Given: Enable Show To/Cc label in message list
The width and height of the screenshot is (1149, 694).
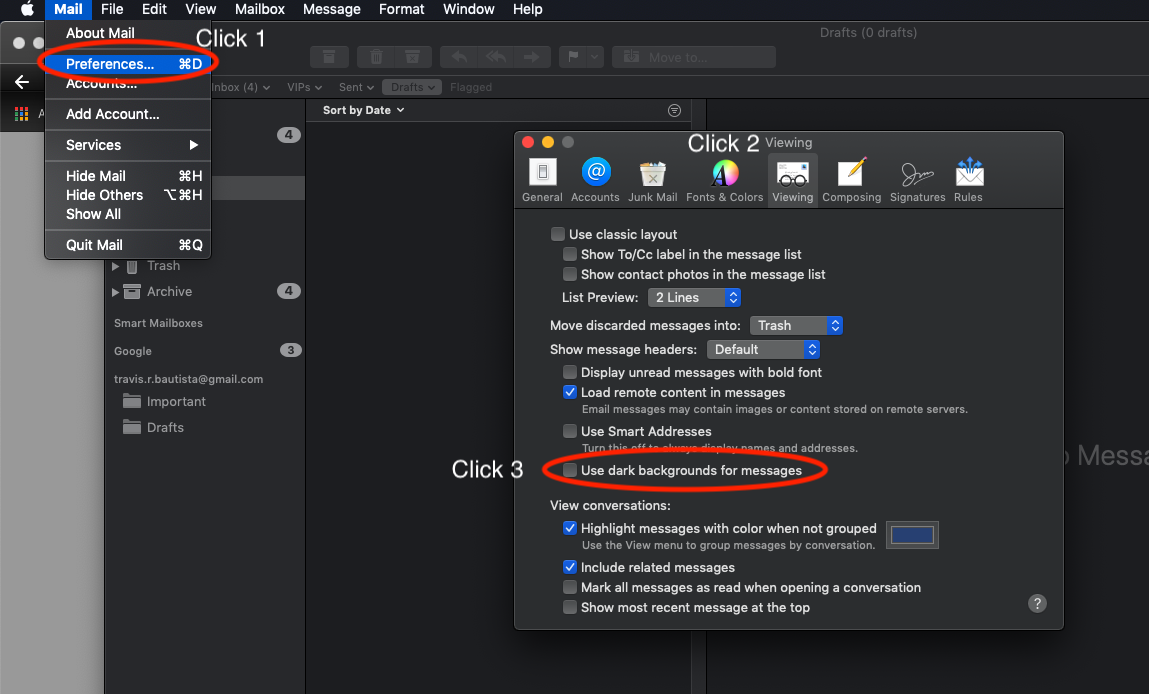Looking at the screenshot, I should (569, 254).
